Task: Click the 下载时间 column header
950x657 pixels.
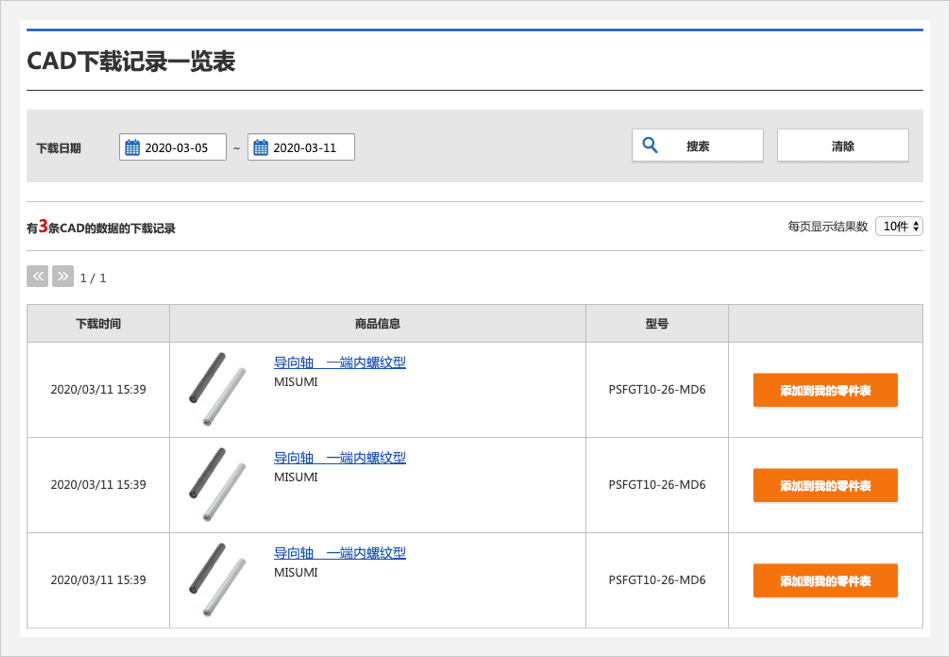Action: [x=98, y=324]
